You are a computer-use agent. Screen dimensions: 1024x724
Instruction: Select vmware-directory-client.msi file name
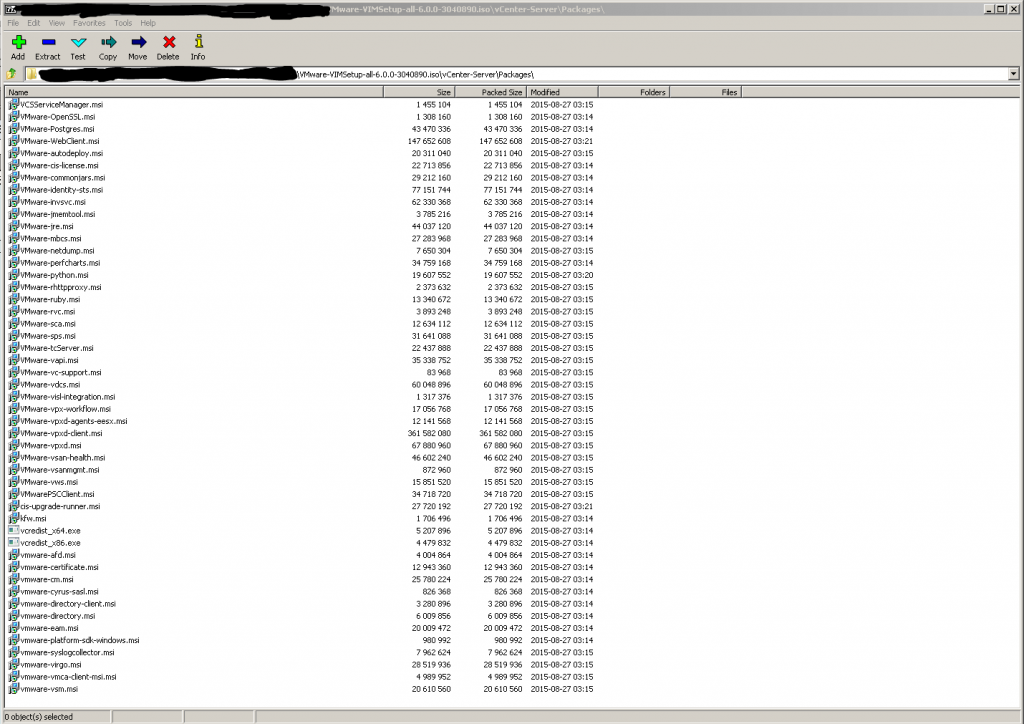tap(68, 604)
